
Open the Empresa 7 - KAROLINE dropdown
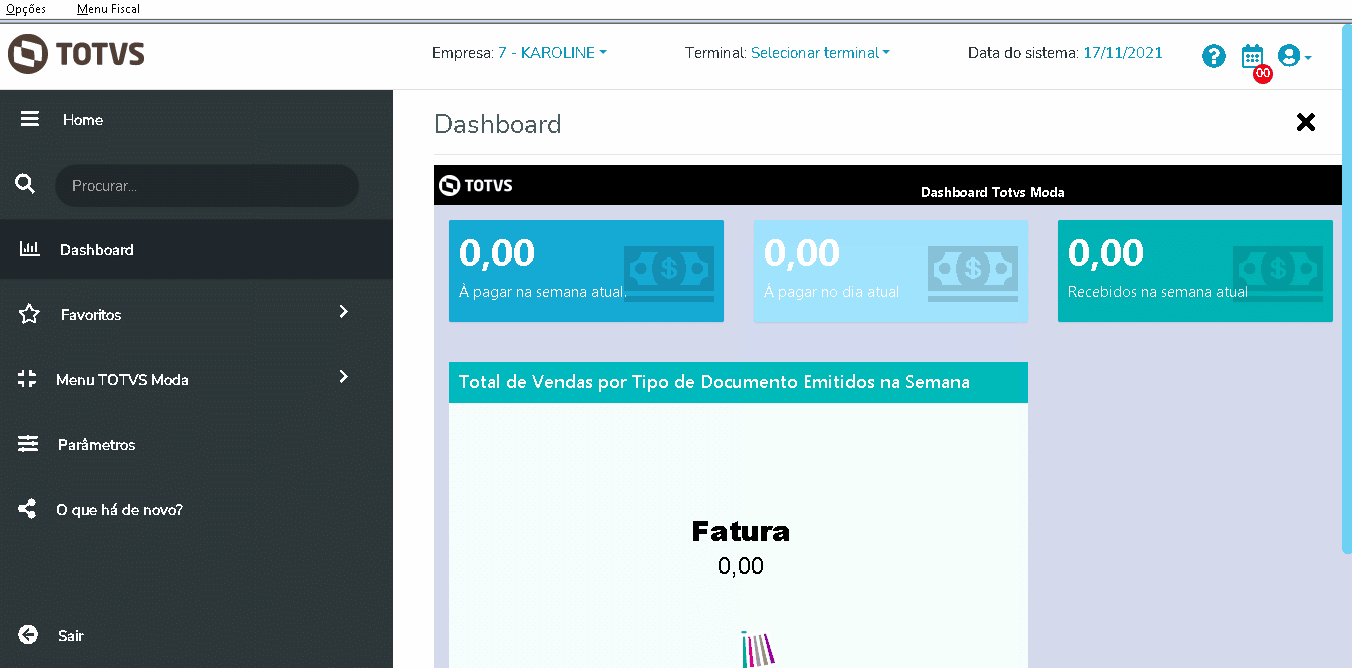coord(552,53)
